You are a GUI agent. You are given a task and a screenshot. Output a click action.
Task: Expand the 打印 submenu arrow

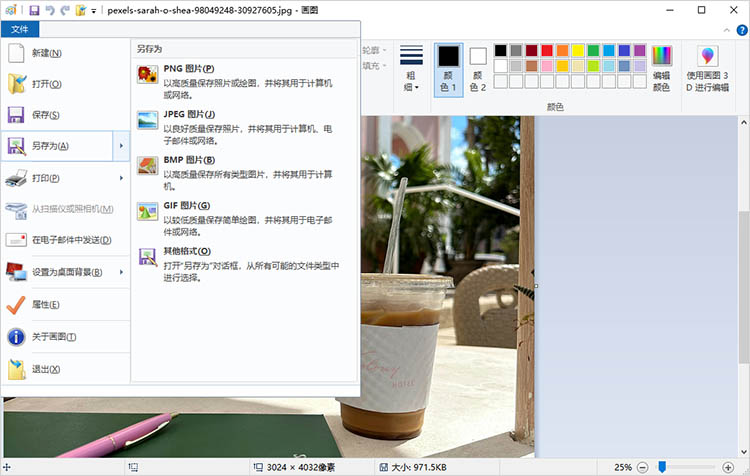121,178
